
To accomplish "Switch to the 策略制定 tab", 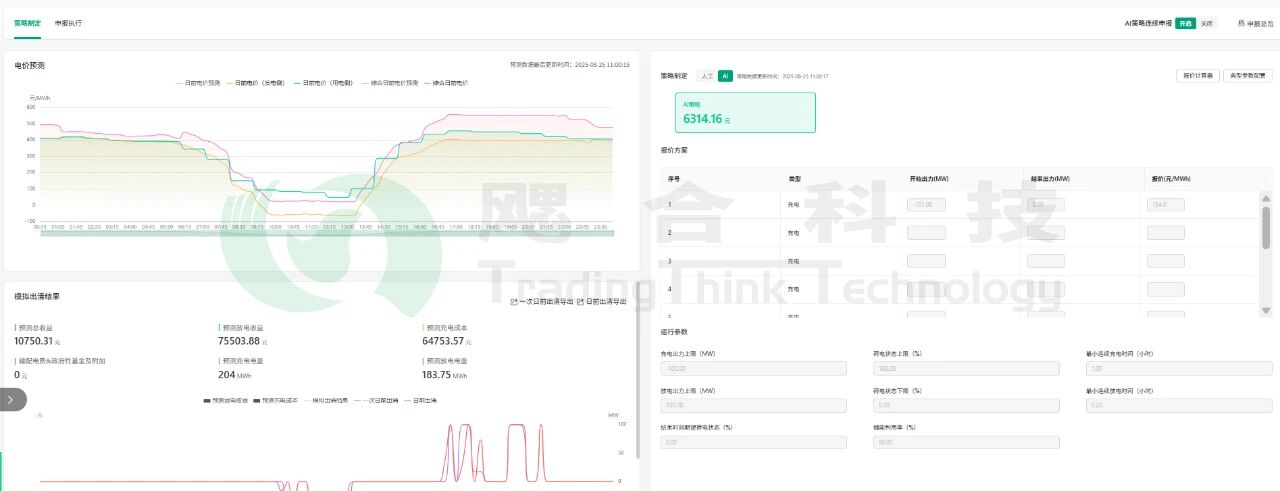I will tap(27, 22).
